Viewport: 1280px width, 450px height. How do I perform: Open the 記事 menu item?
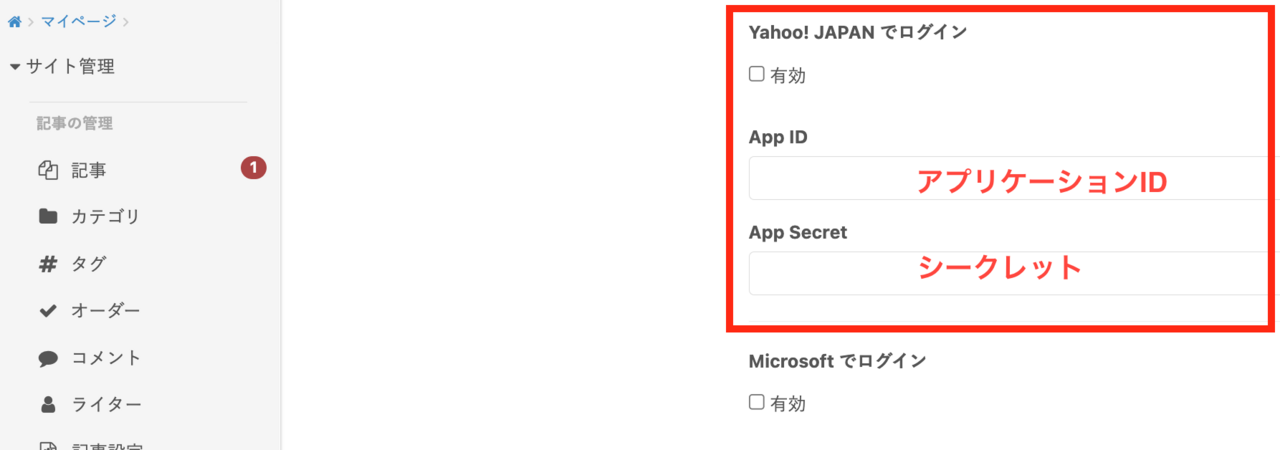89,170
